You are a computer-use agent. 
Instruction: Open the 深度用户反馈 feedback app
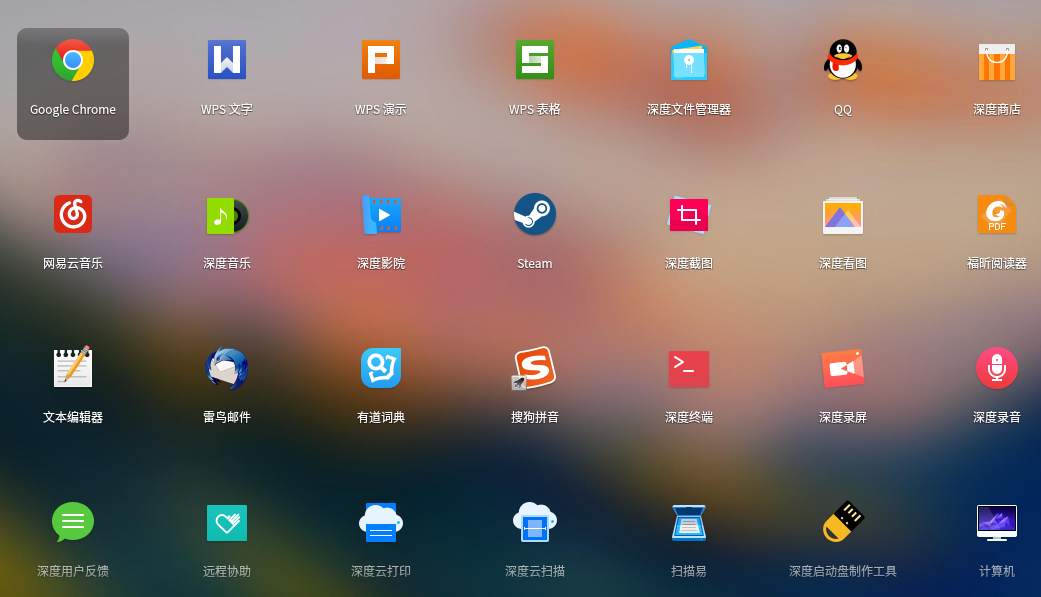click(73, 522)
